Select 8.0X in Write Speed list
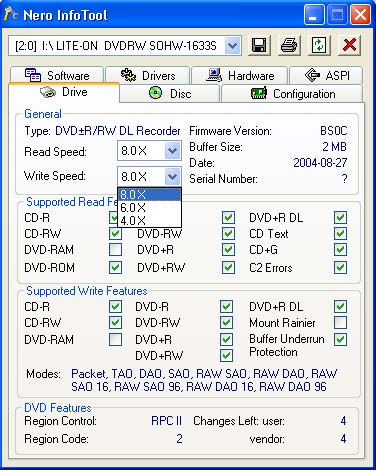Viewport: 376px width, 470px height. (149, 195)
